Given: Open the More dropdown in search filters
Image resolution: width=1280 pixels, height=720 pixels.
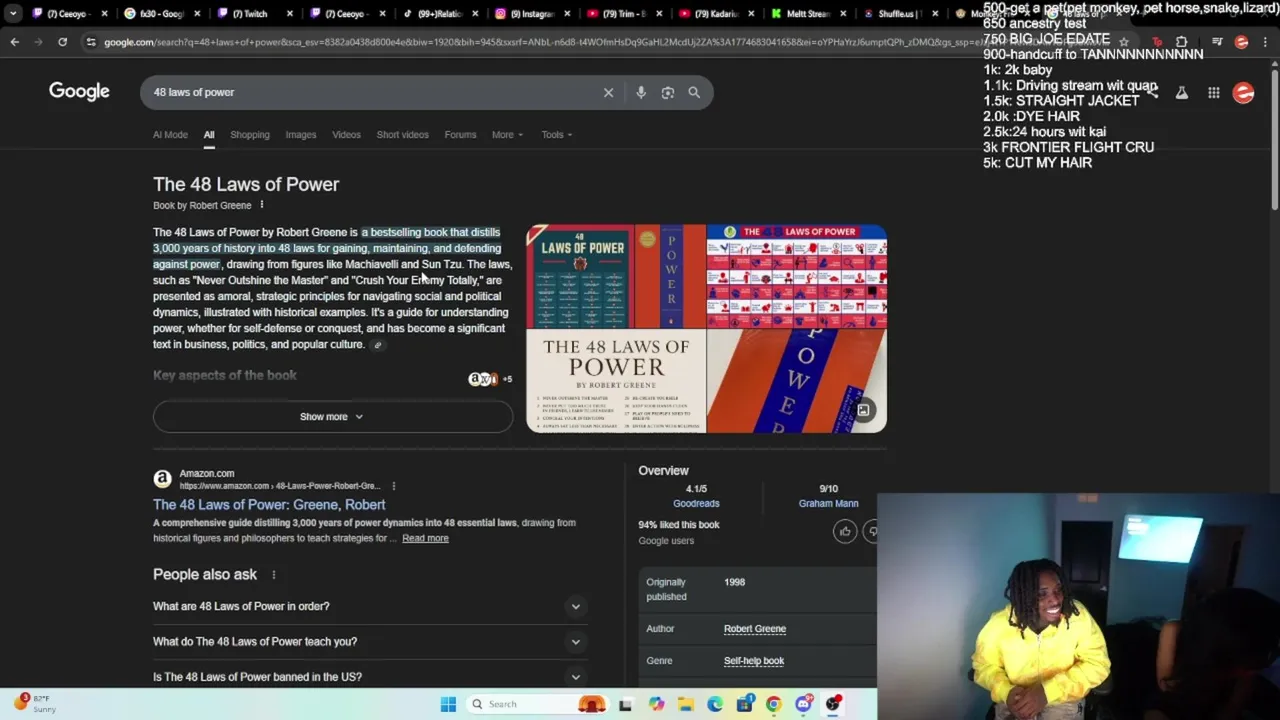Looking at the screenshot, I should click(x=507, y=135).
